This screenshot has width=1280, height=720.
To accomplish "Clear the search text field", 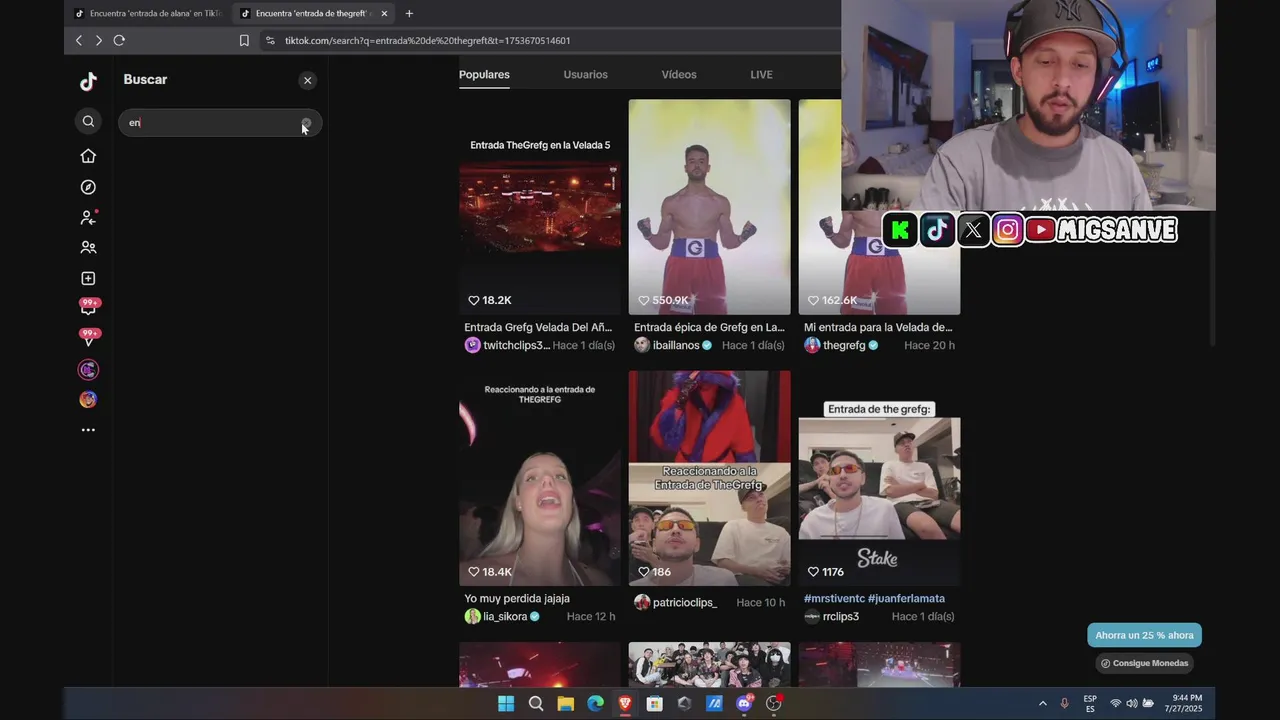I will click(x=306, y=123).
